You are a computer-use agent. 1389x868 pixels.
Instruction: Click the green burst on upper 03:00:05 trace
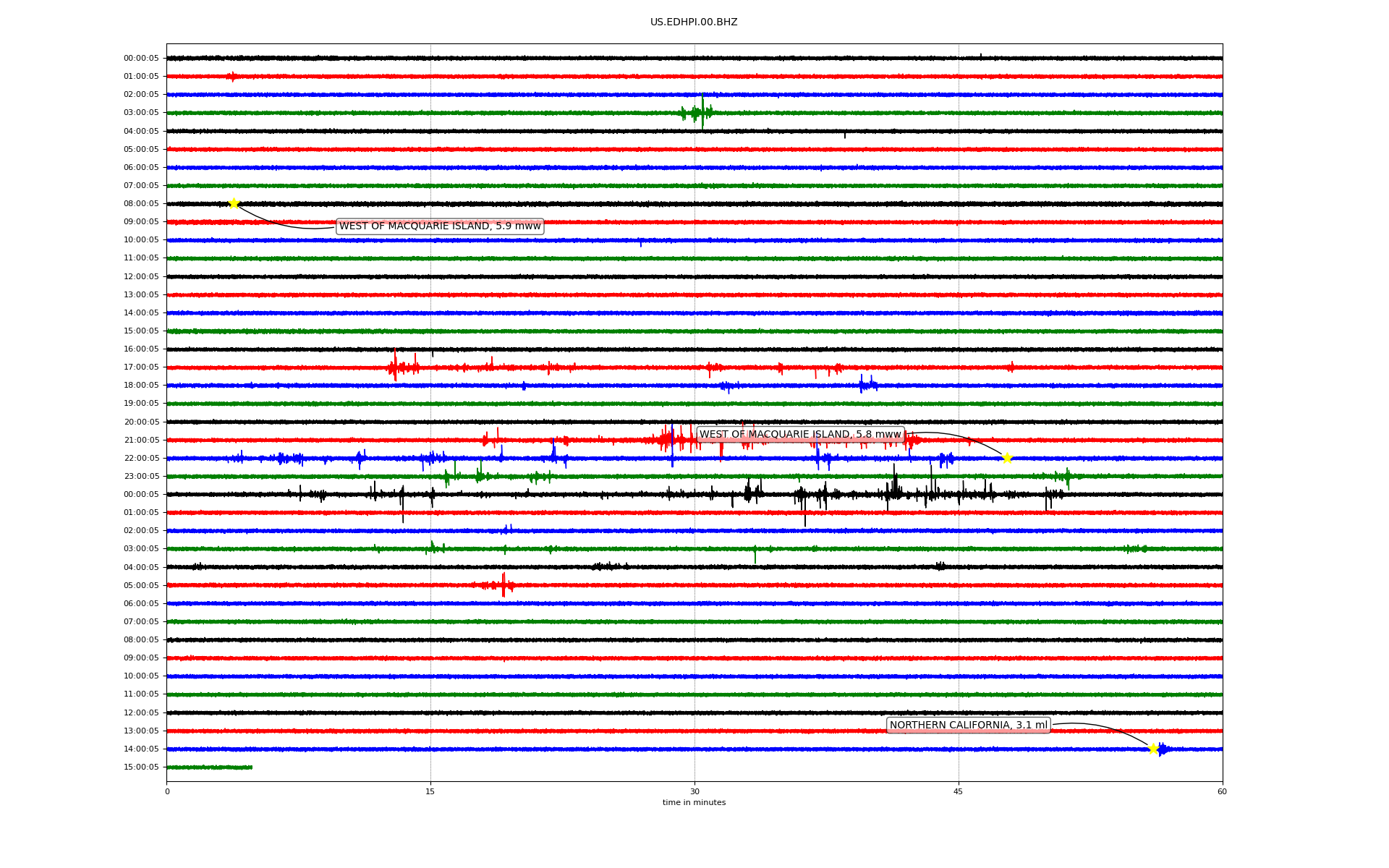click(x=698, y=112)
